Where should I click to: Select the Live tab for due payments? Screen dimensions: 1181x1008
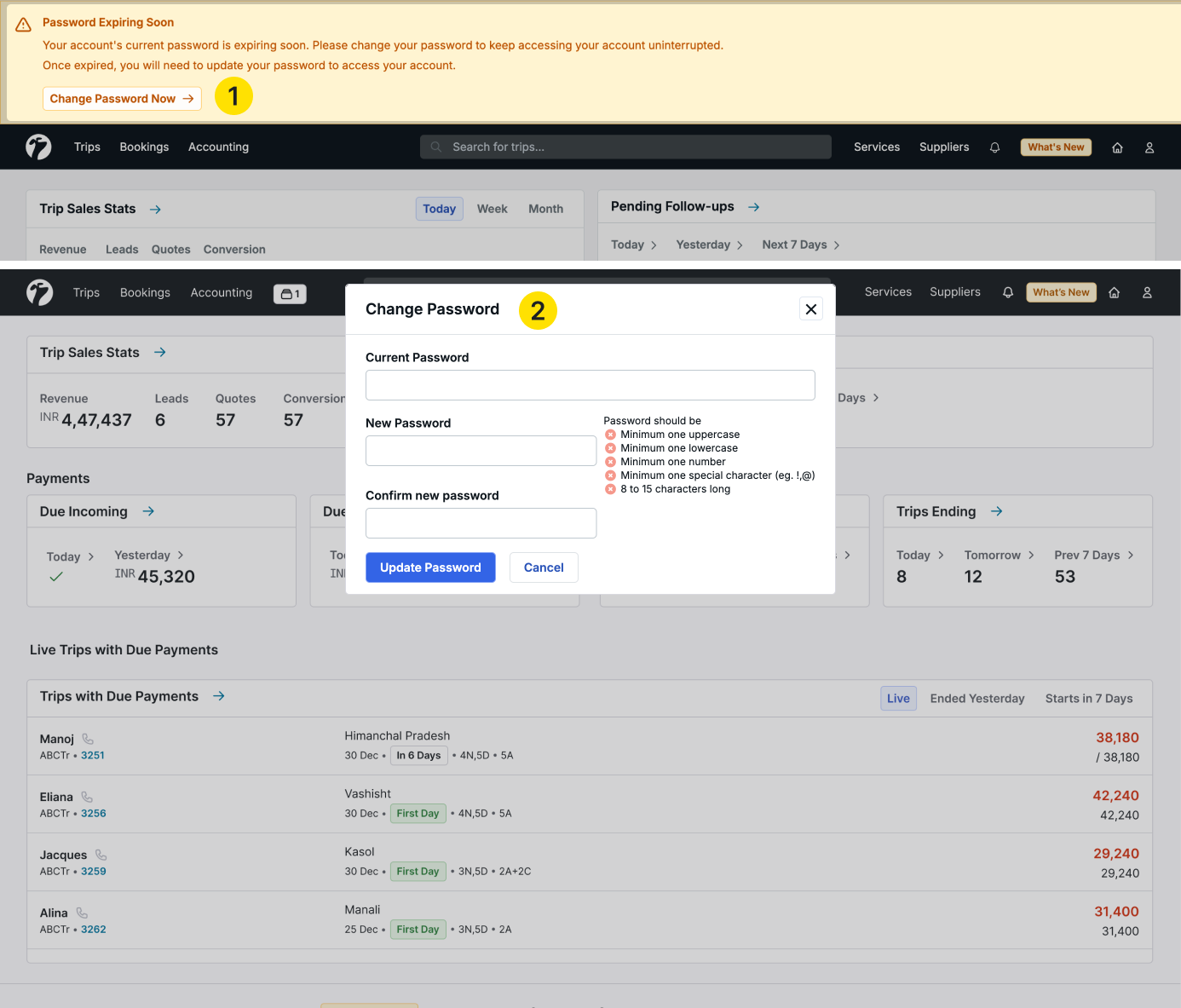coord(898,699)
